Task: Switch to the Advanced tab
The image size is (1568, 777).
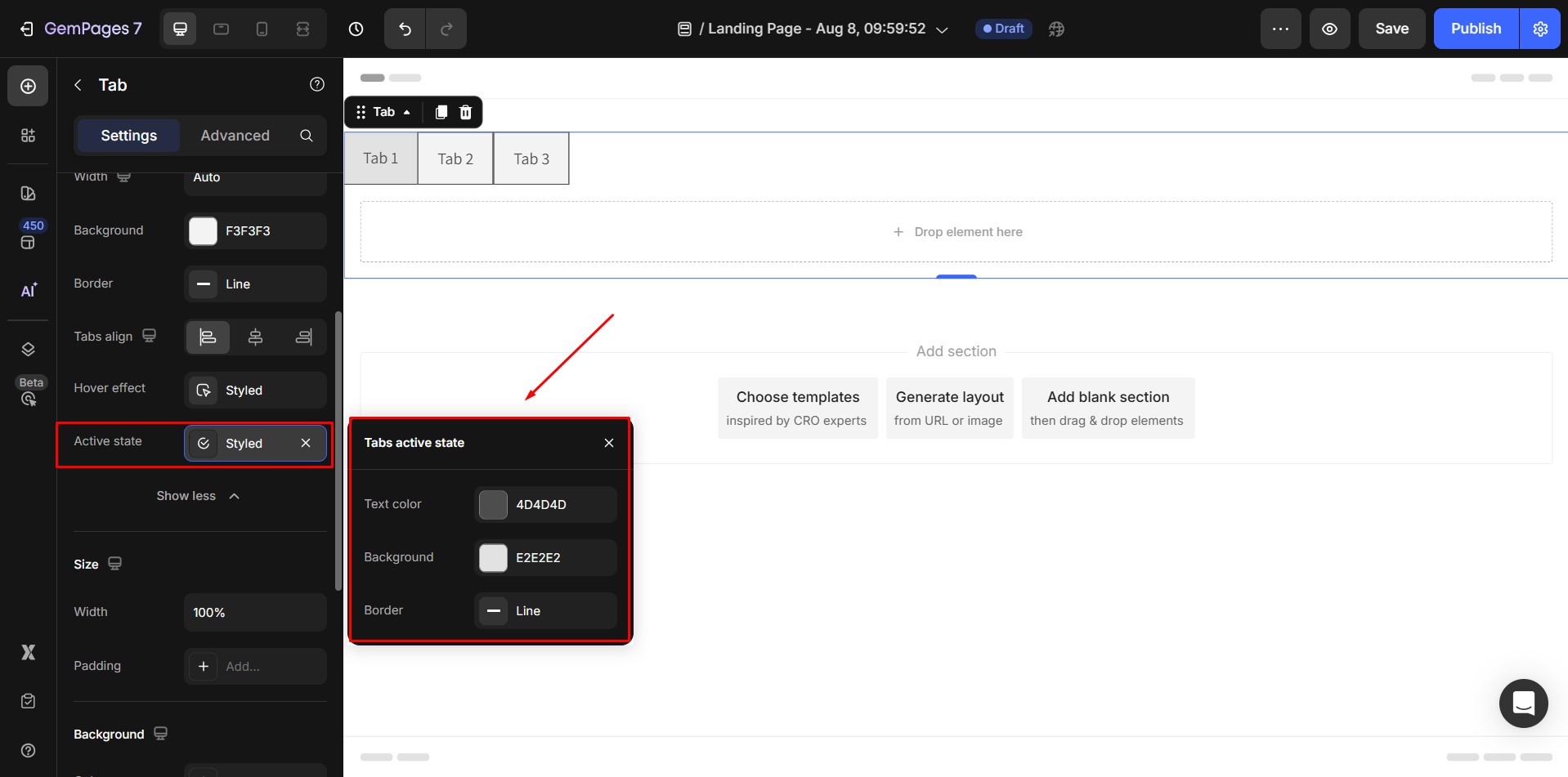Action: [x=235, y=136]
